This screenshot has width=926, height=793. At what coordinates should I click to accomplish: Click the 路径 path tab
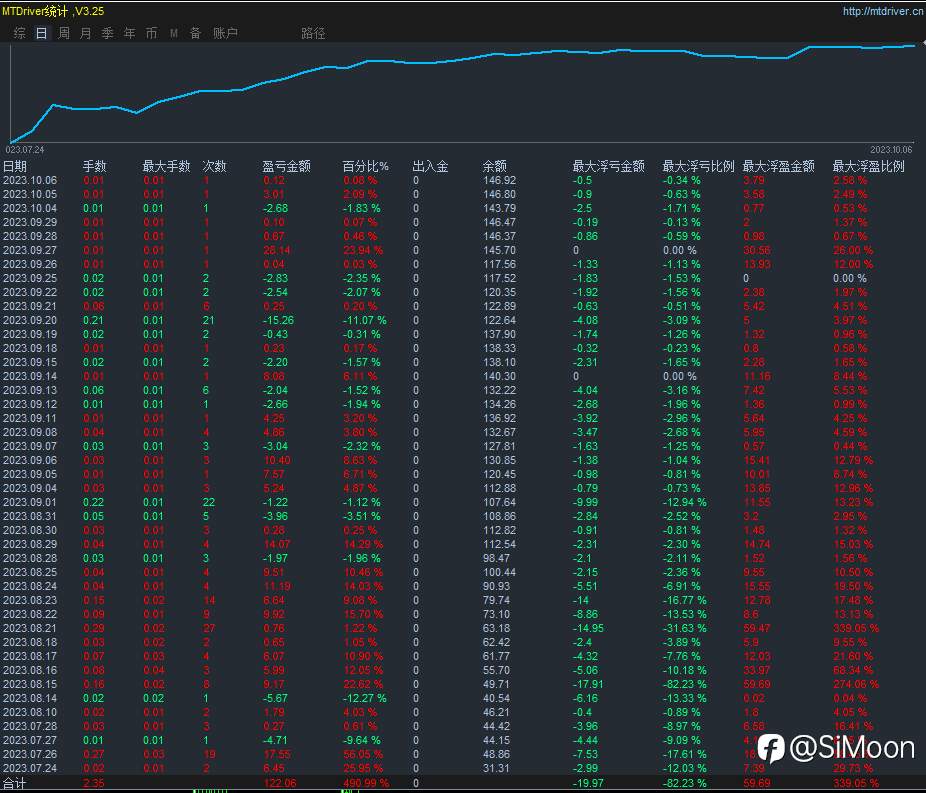[313, 33]
